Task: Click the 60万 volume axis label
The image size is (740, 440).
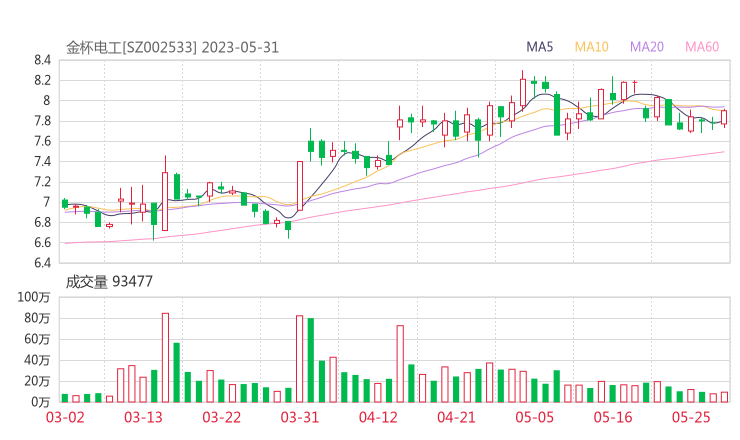Action: [x=37, y=339]
